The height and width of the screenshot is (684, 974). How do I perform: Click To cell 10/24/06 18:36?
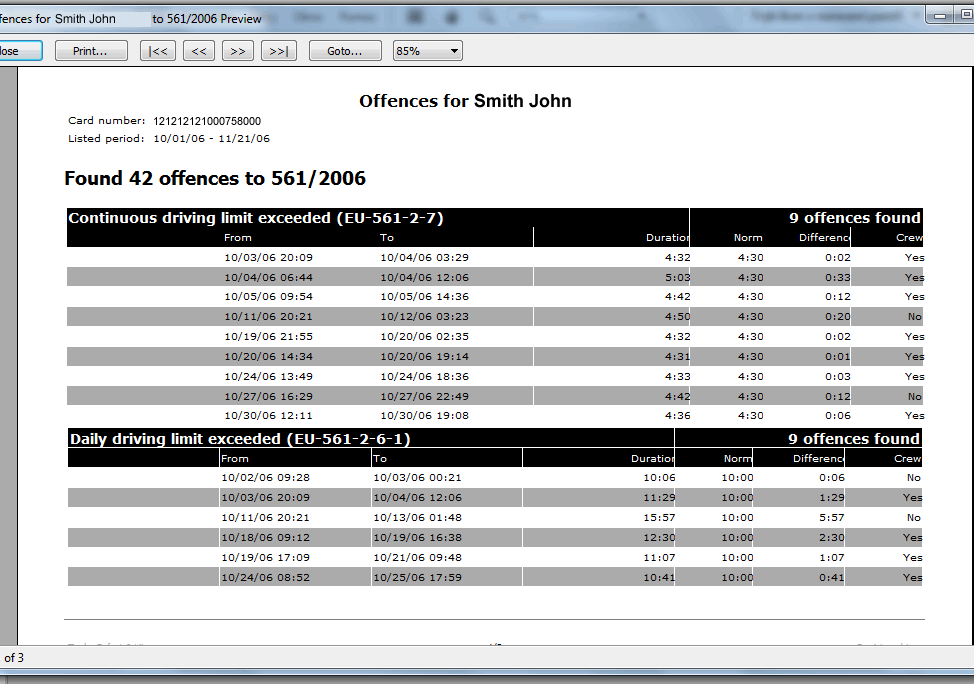[x=424, y=376]
